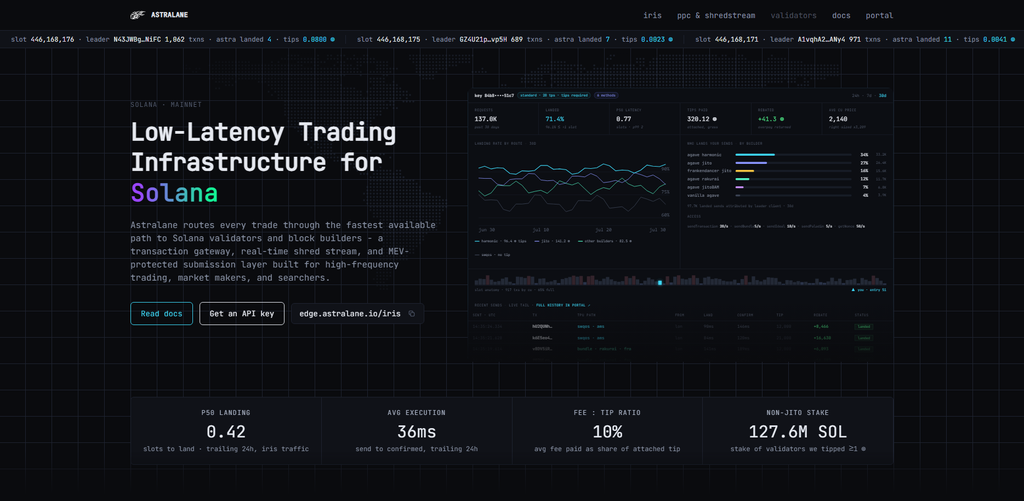This screenshot has height=501, width=1024.
Task: Click the 127.6M SOL stake stat
Action: pyautogui.click(x=798, y=432)
